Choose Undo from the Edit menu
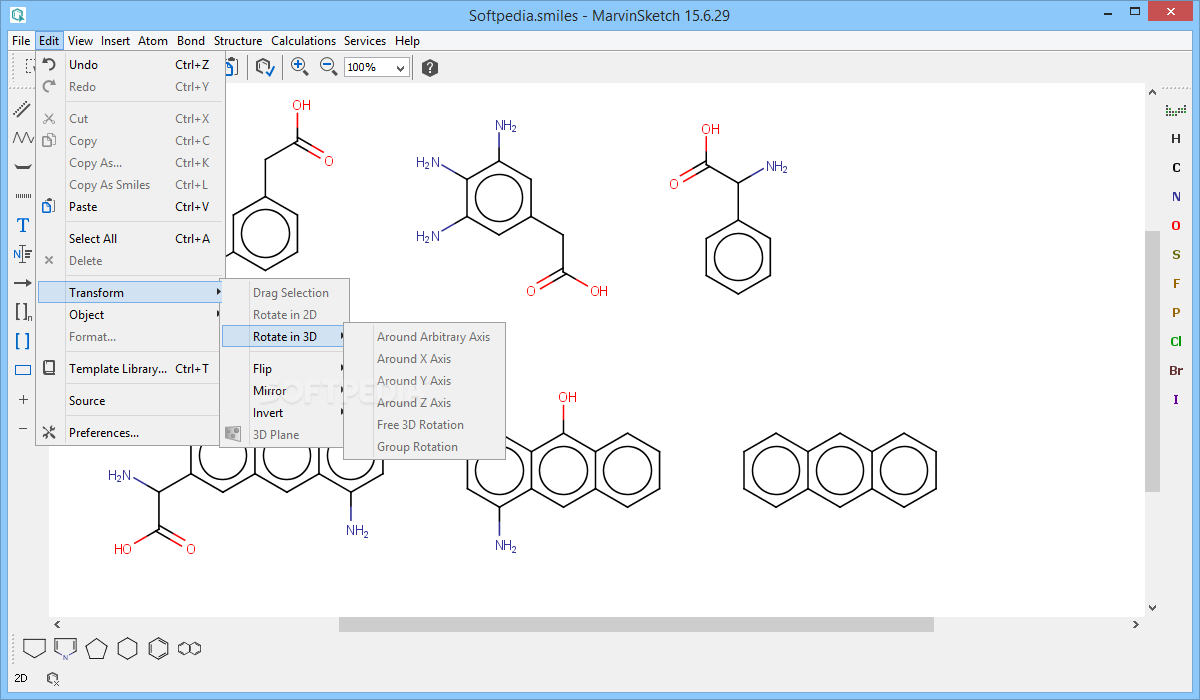 (x=130, y=65)
